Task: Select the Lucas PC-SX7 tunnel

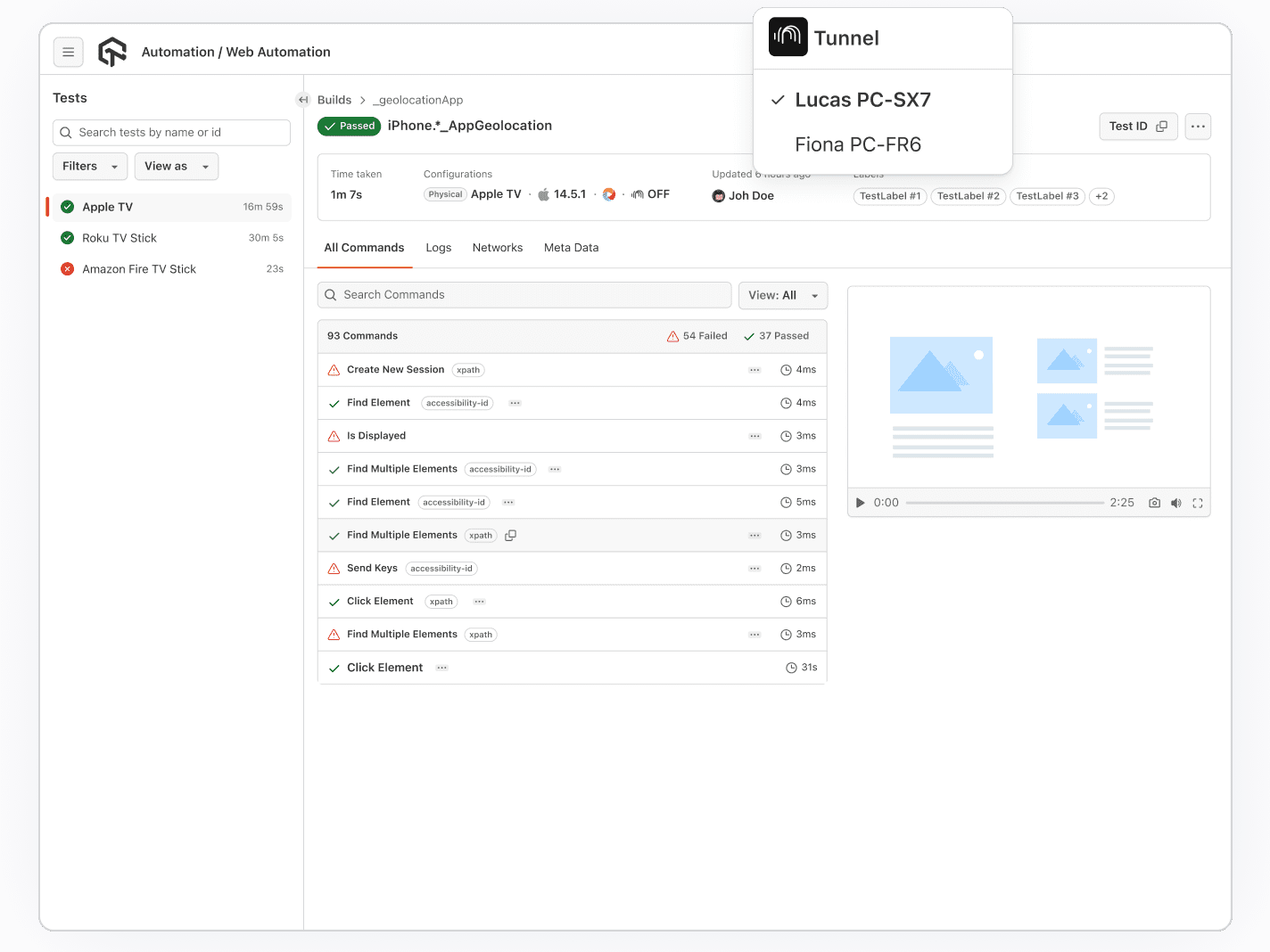Action: click(862, 100)
